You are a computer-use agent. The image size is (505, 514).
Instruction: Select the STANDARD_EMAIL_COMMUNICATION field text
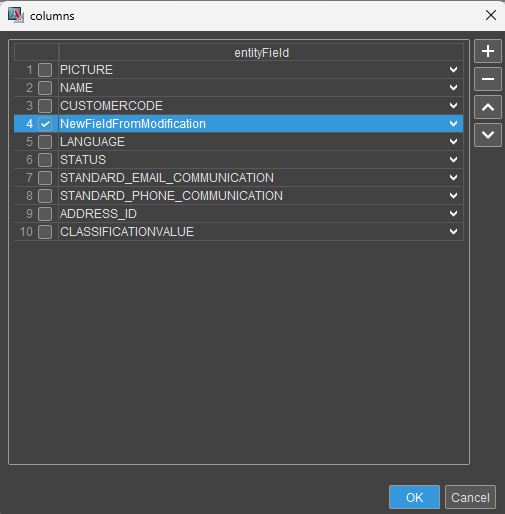[x=167, y=178]
